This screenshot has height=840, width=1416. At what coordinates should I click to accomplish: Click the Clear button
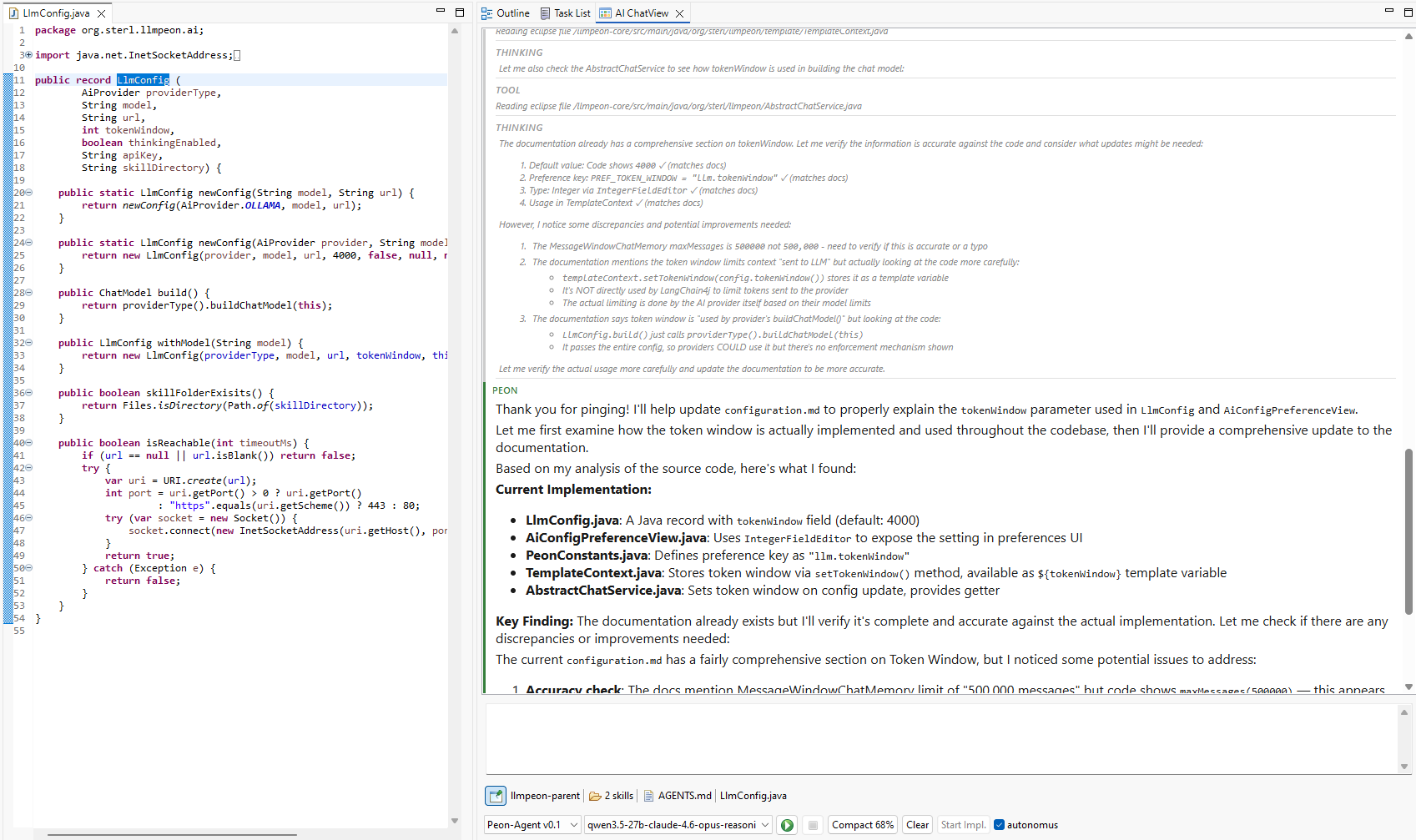pyautogui.click(x=917, y=825)
